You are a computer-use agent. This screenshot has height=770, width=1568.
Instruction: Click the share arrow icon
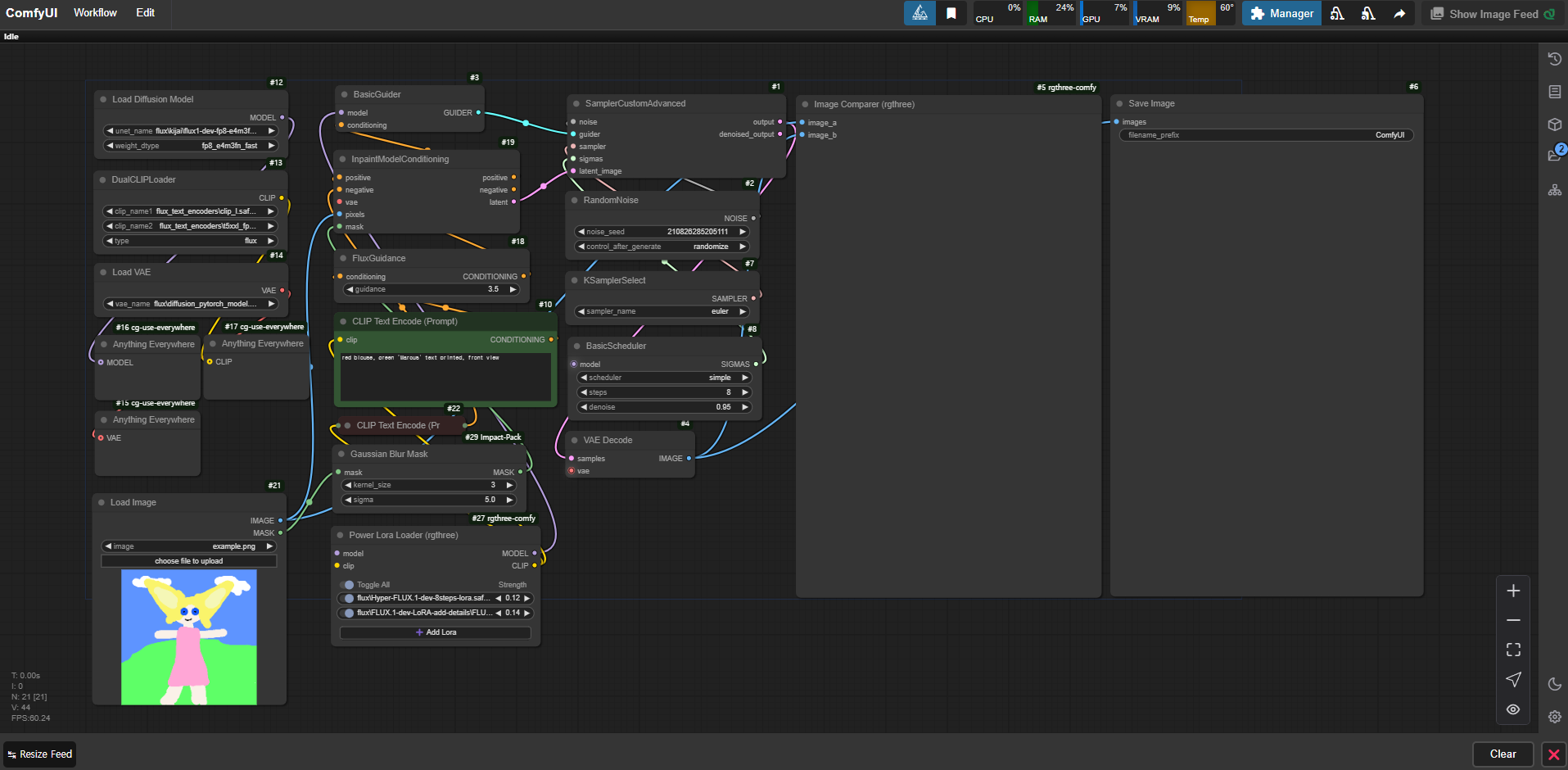(1399, 13)
